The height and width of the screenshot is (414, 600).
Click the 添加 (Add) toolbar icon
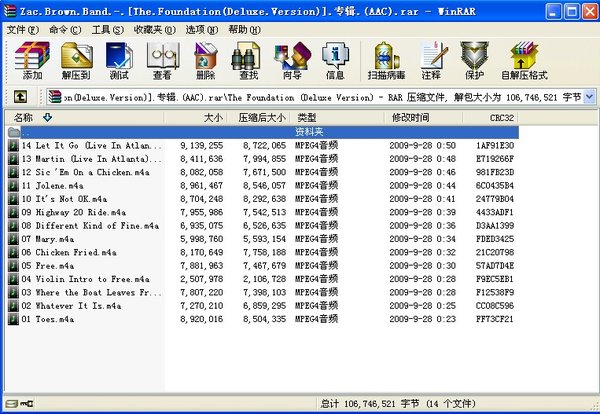(32, 61)
